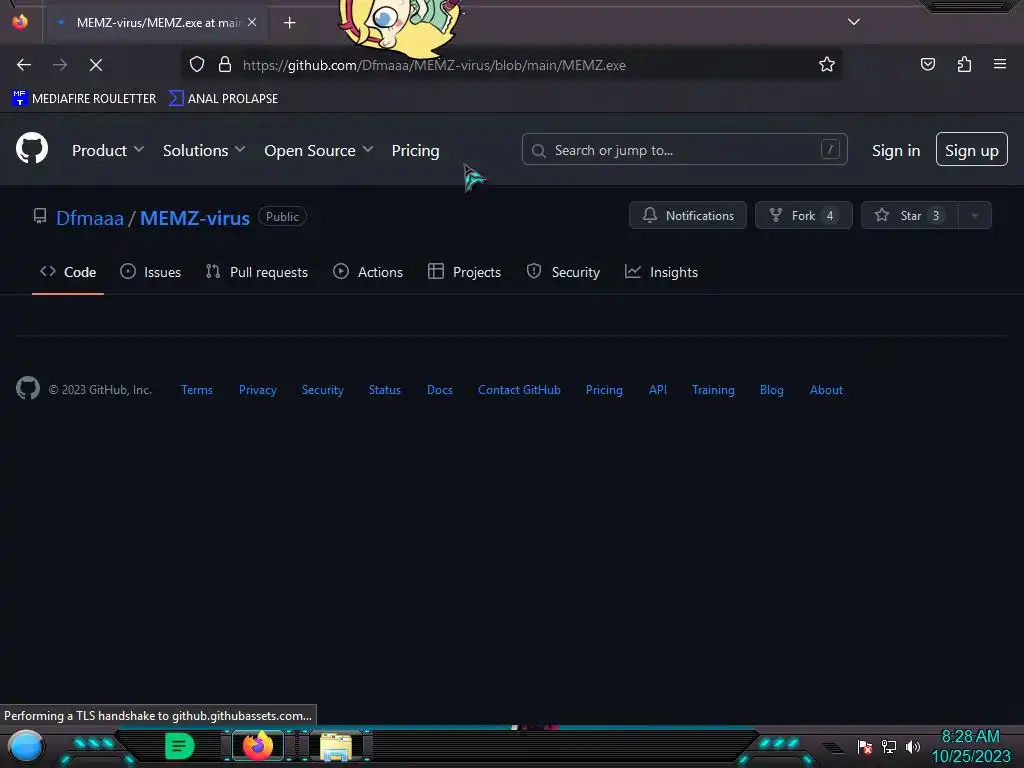
Task: Click the taskbar clock showing 8:28 AM
Action: [970, 746]
